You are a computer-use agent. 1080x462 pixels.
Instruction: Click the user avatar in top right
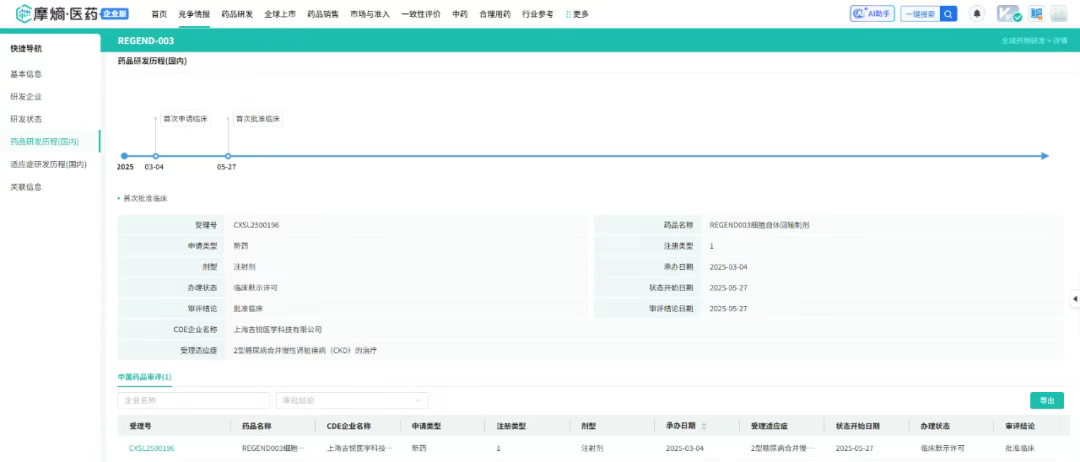[1059, 14]
